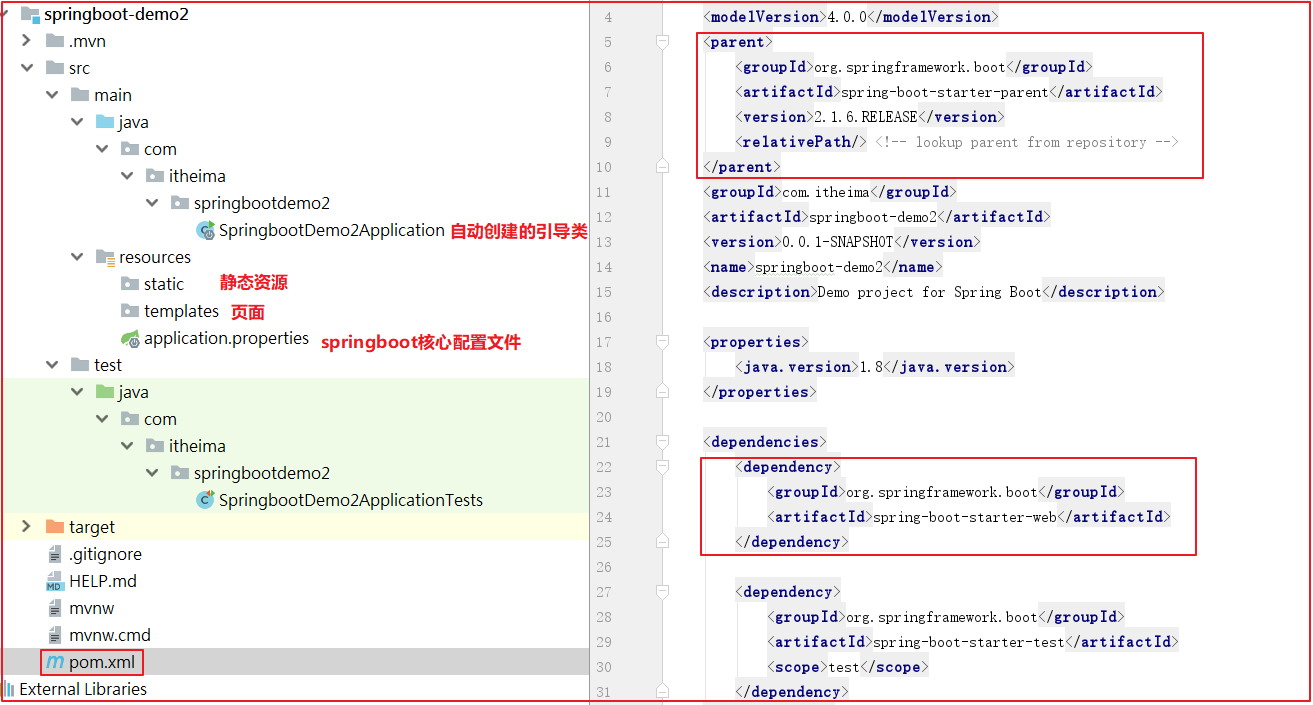Select the SpringbootDemo2ApplicationTests file name
1313x705 pixels.
[351, 500]
